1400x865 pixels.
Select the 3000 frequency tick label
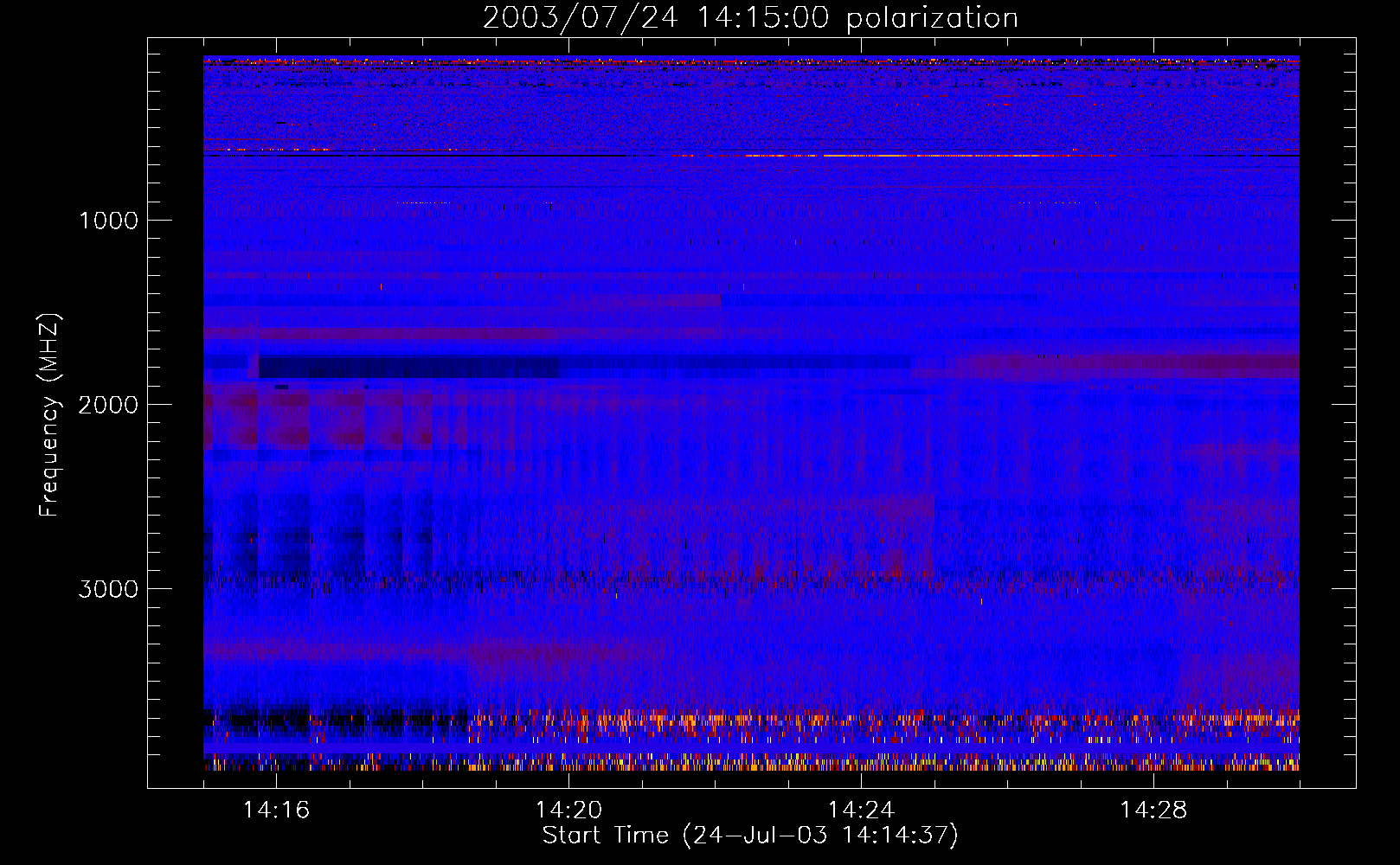tap(108, 589)
